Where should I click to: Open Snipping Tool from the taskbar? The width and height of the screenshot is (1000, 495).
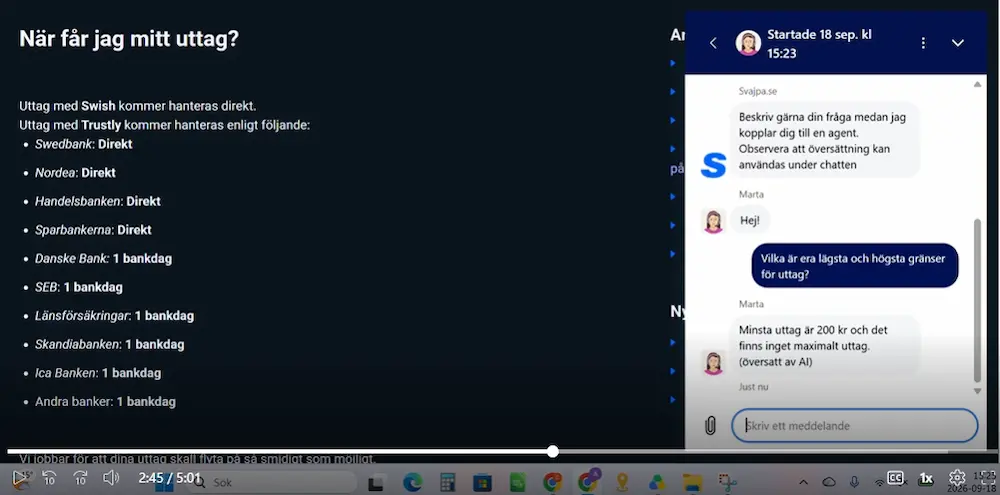727,483
